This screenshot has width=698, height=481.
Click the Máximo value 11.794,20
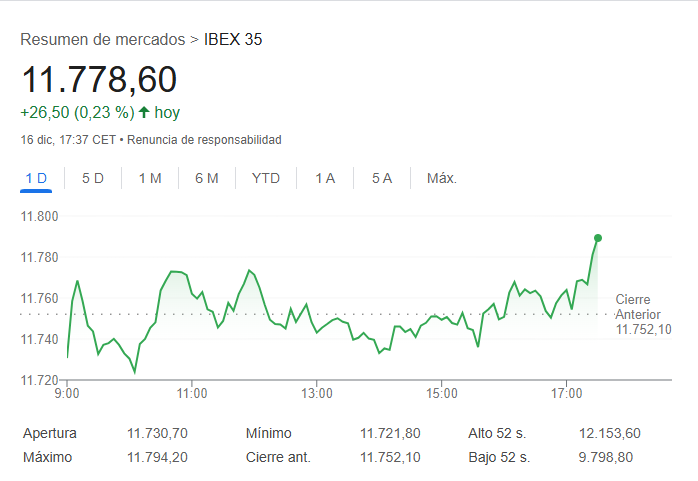(x=157, y=457)
